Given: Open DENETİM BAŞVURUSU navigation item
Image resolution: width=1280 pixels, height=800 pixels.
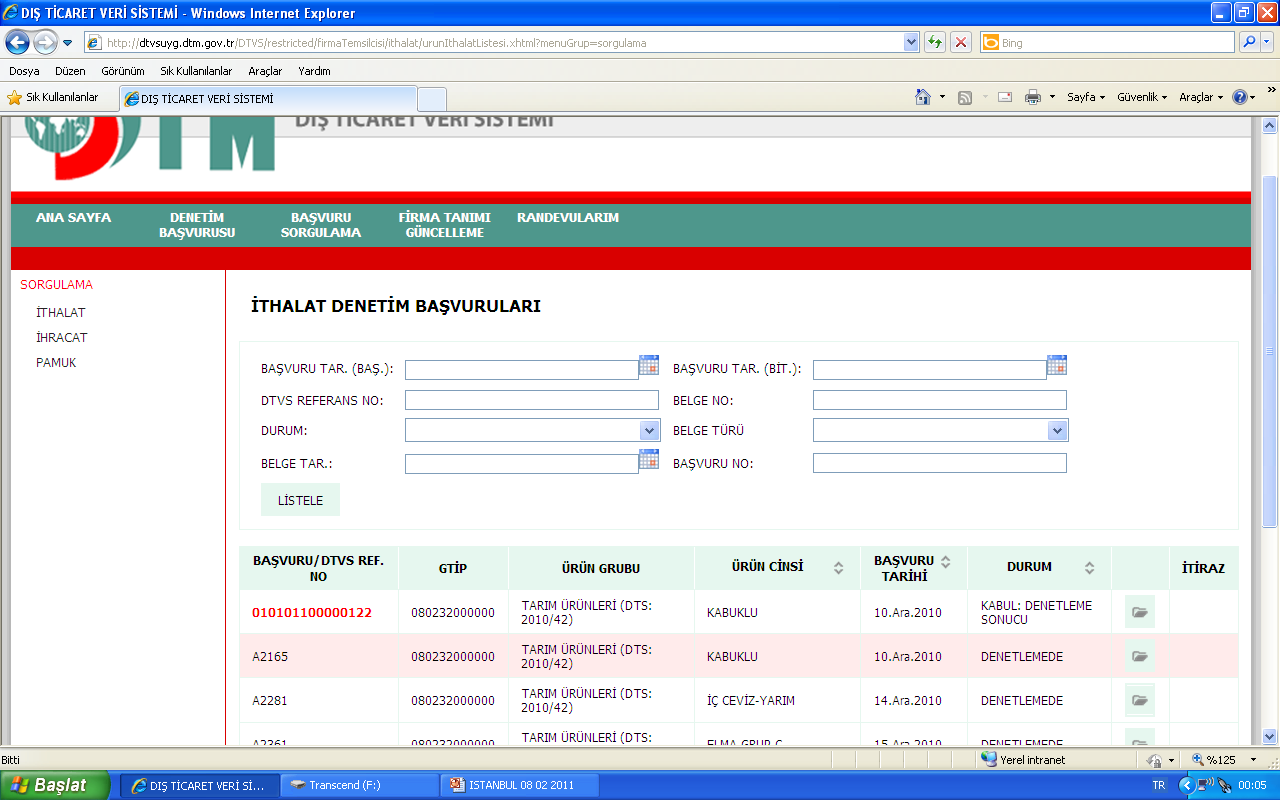Looking at the screenshot, I should coord(197,225).
